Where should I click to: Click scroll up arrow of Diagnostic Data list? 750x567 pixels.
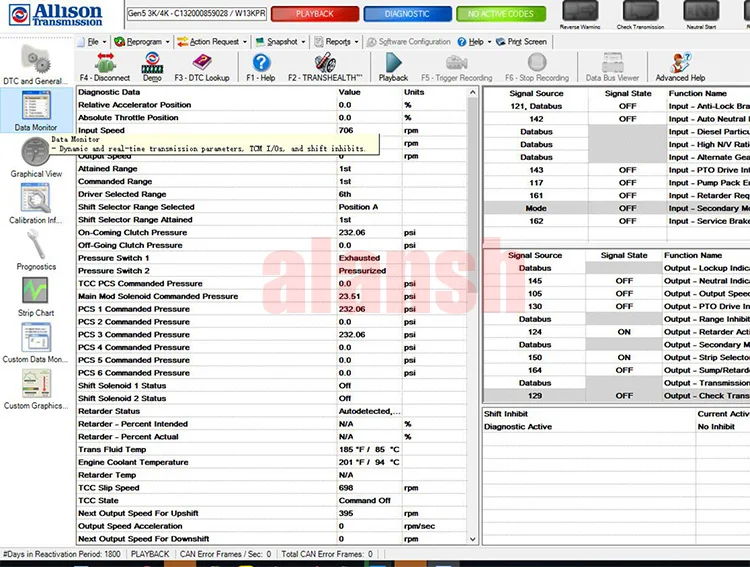pyautogui.click(x=473, y=92)
